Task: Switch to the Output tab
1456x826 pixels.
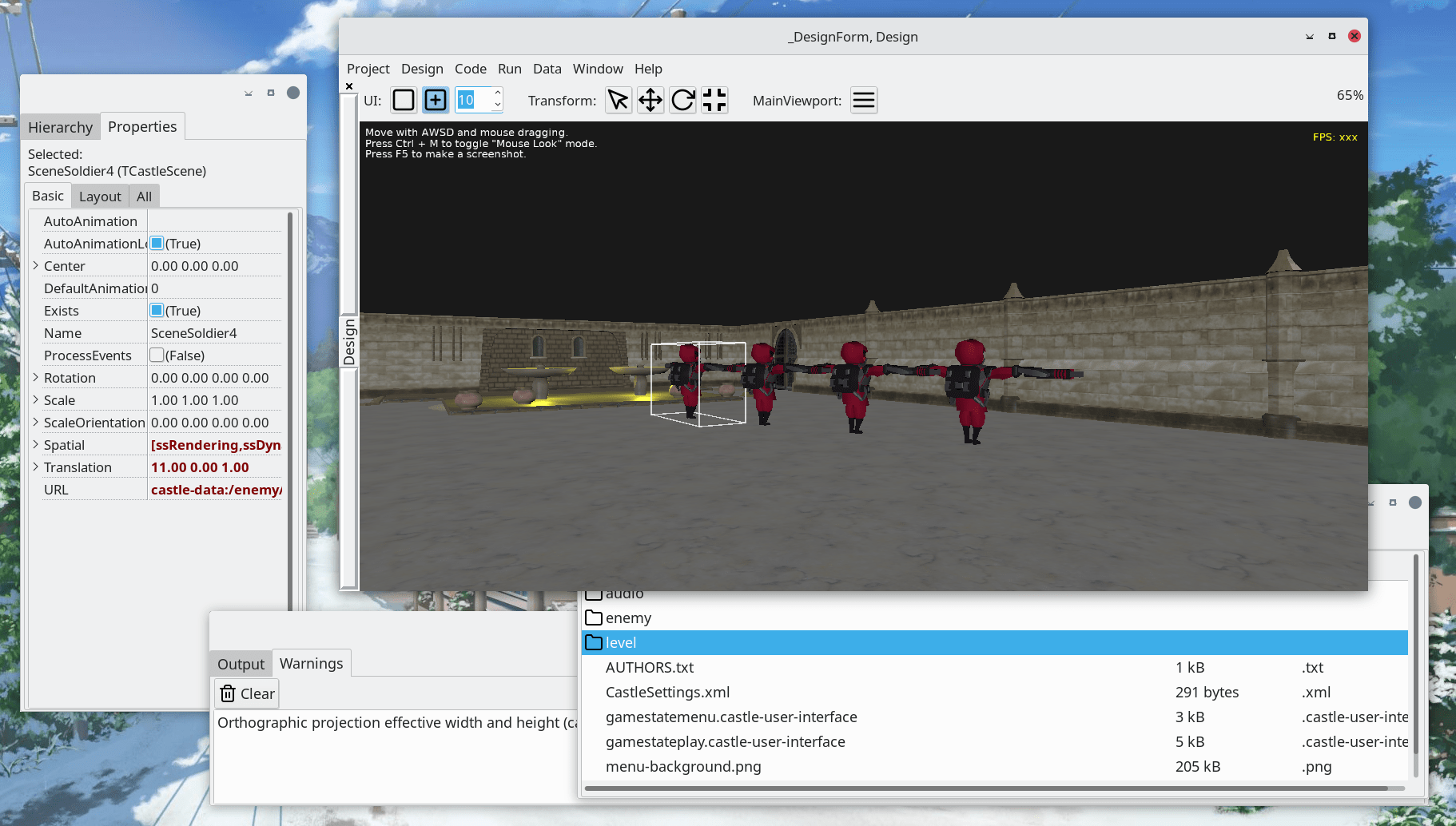Action: (x=240, y=663)
